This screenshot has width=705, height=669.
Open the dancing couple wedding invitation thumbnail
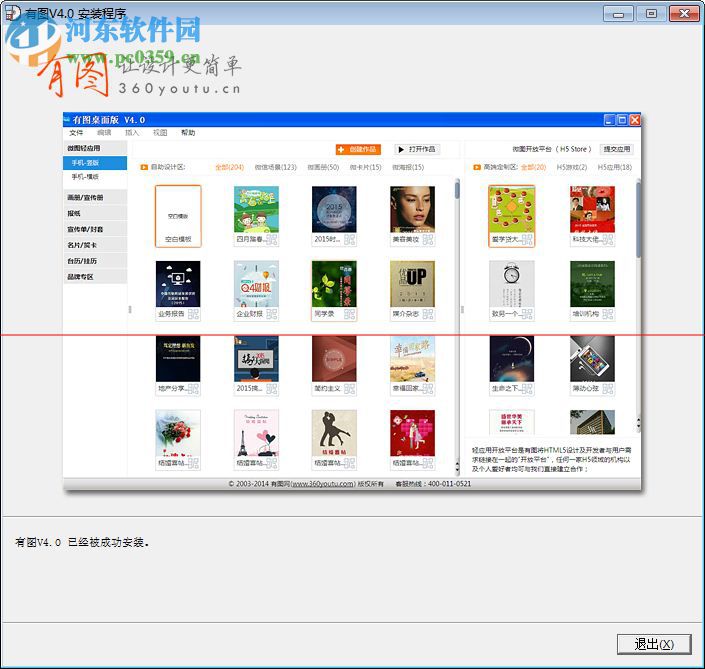[334, 433]
